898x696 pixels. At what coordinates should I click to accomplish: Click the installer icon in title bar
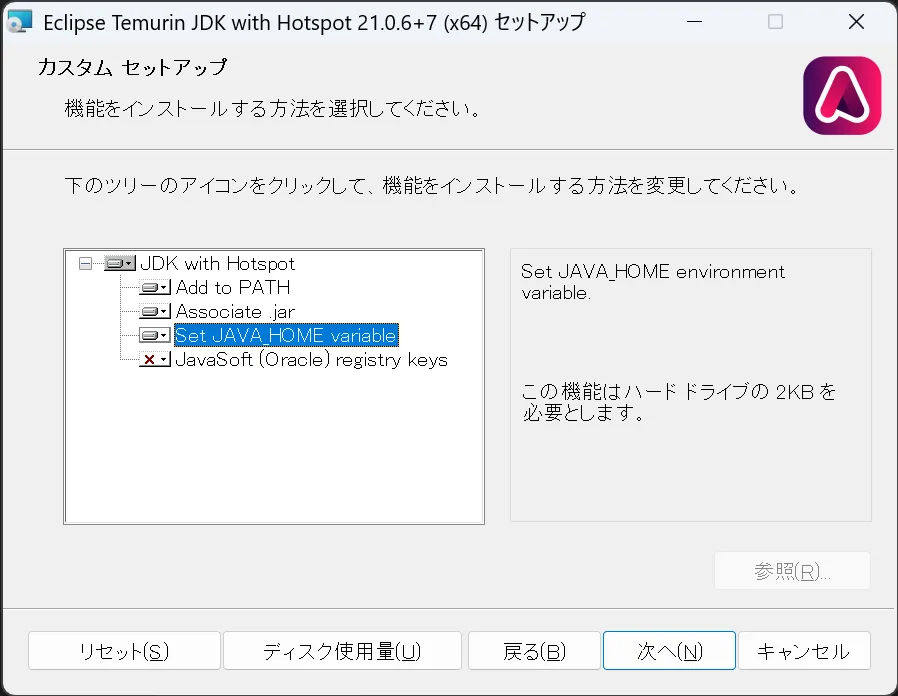tap(20, 22)
